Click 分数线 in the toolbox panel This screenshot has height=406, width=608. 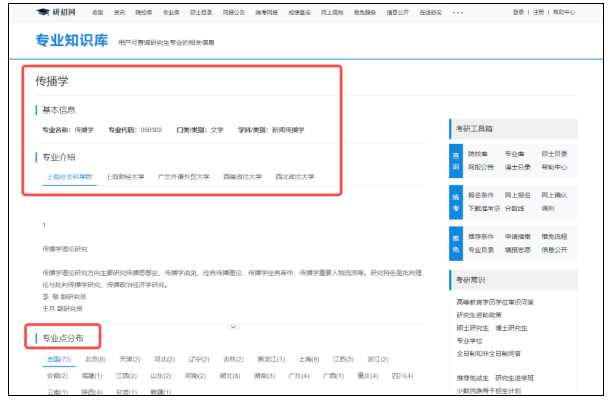tap(514, 207)
